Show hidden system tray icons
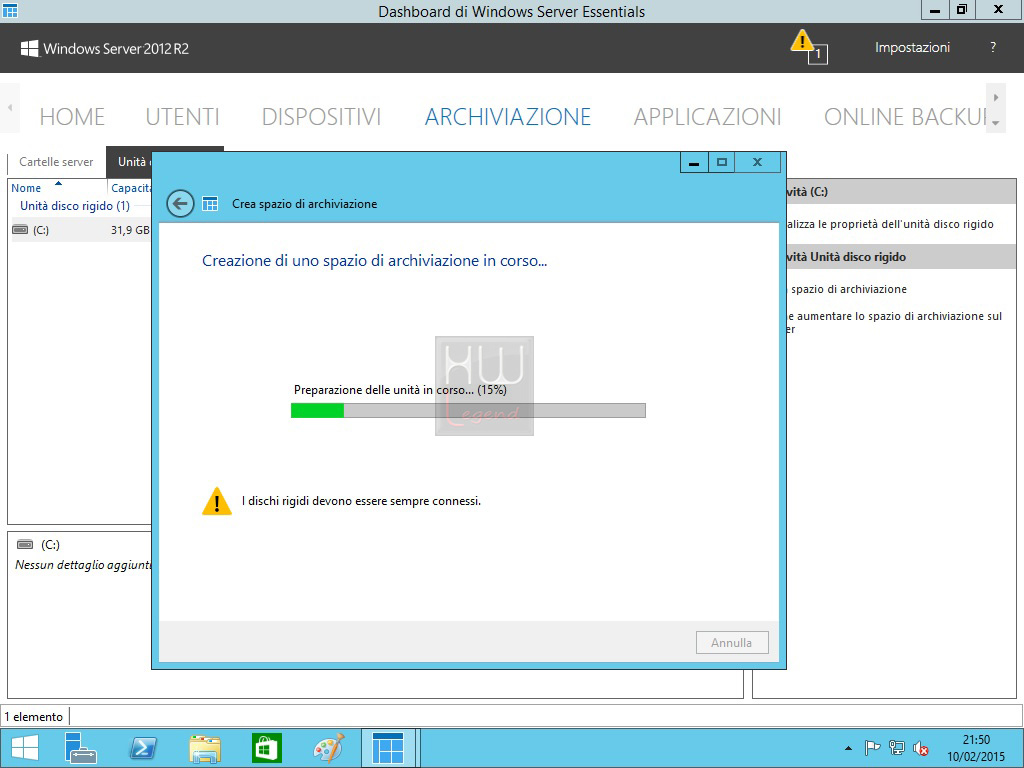This screenshot has width=1024, height=768. point(848,748)
